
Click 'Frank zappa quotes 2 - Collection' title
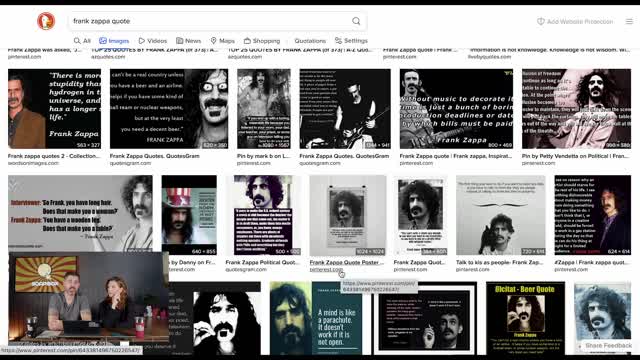(54, 156)
